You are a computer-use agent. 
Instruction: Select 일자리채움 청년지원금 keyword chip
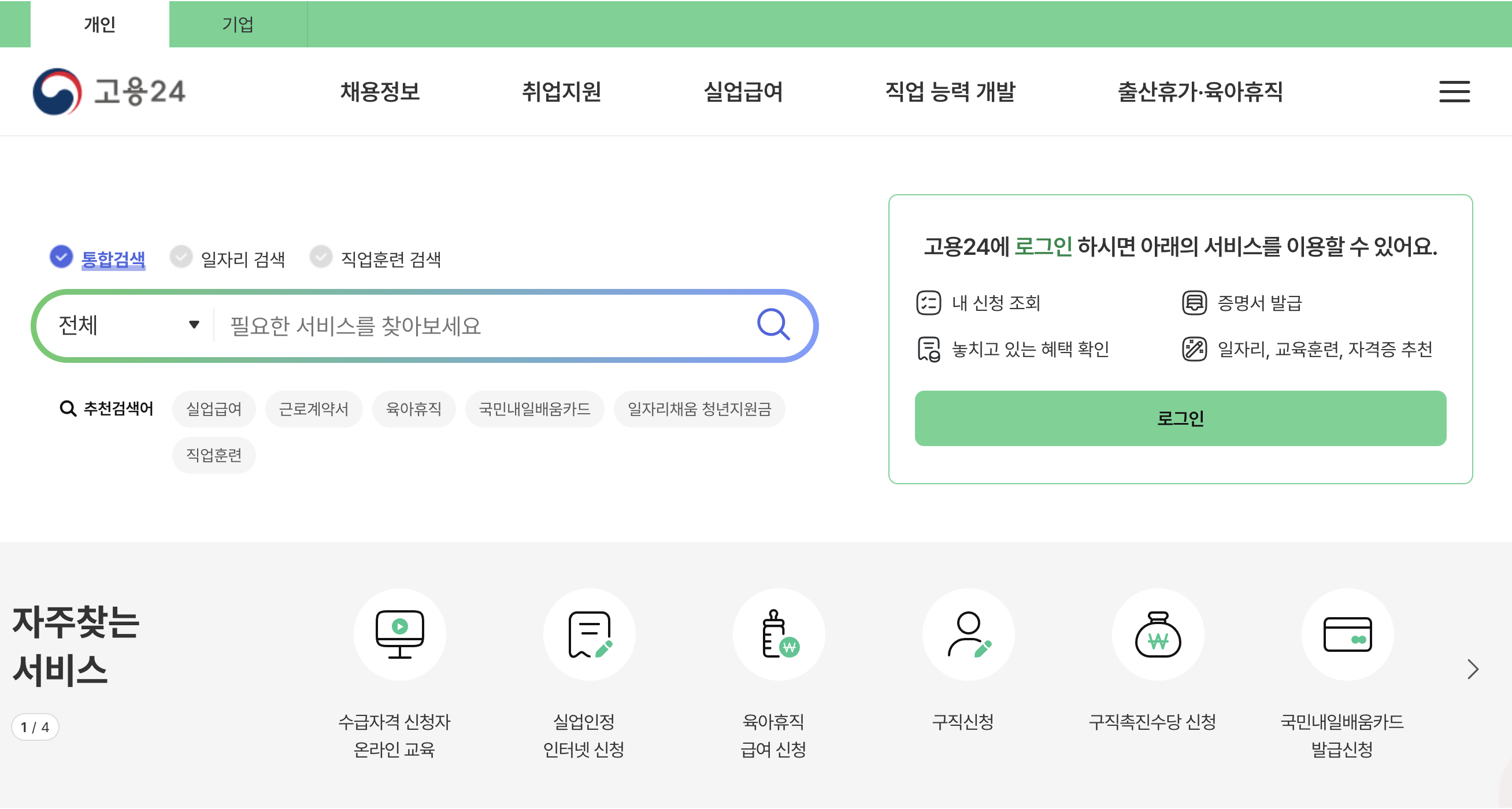[699, 409]
